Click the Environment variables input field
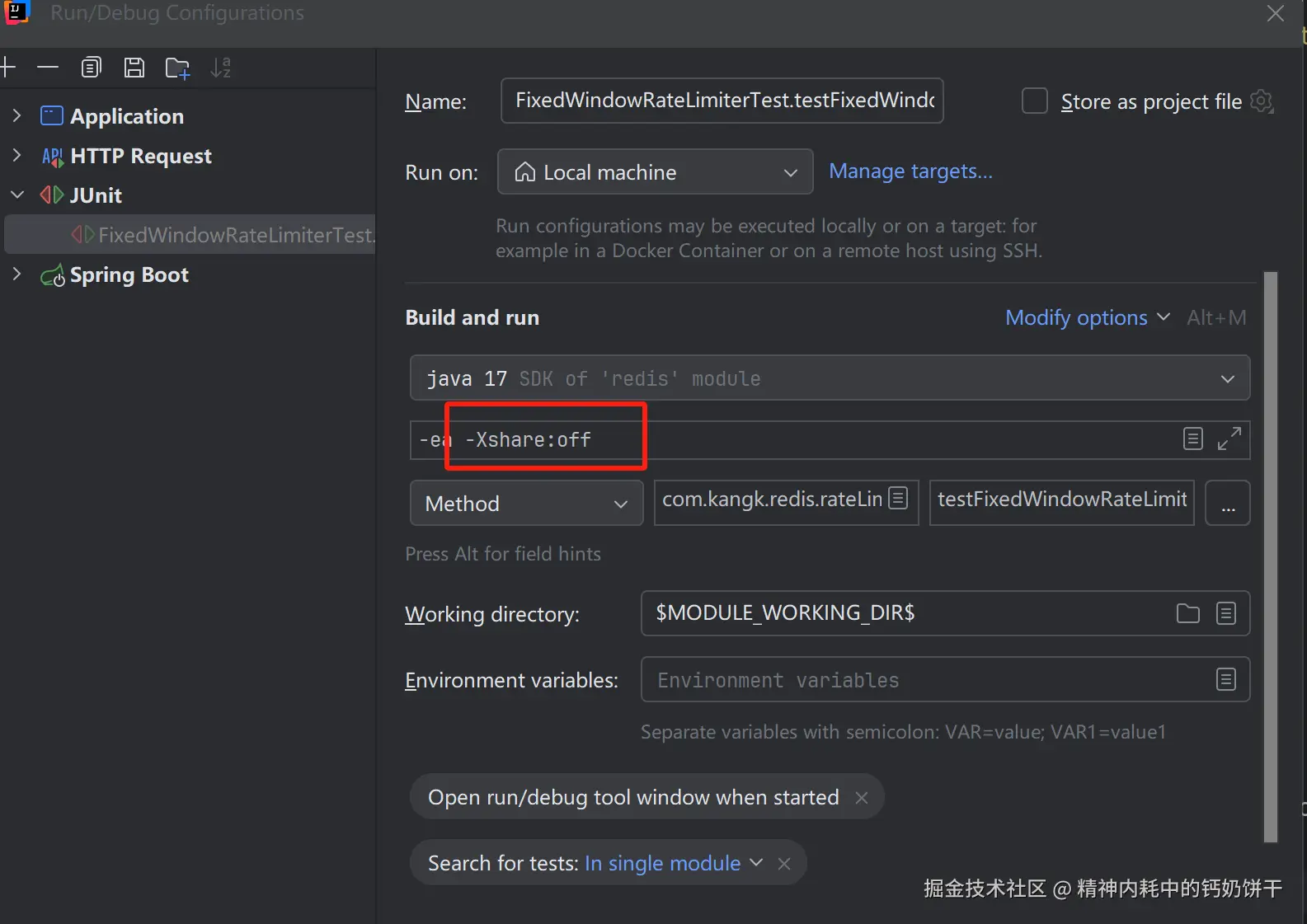 click(924, 680)
